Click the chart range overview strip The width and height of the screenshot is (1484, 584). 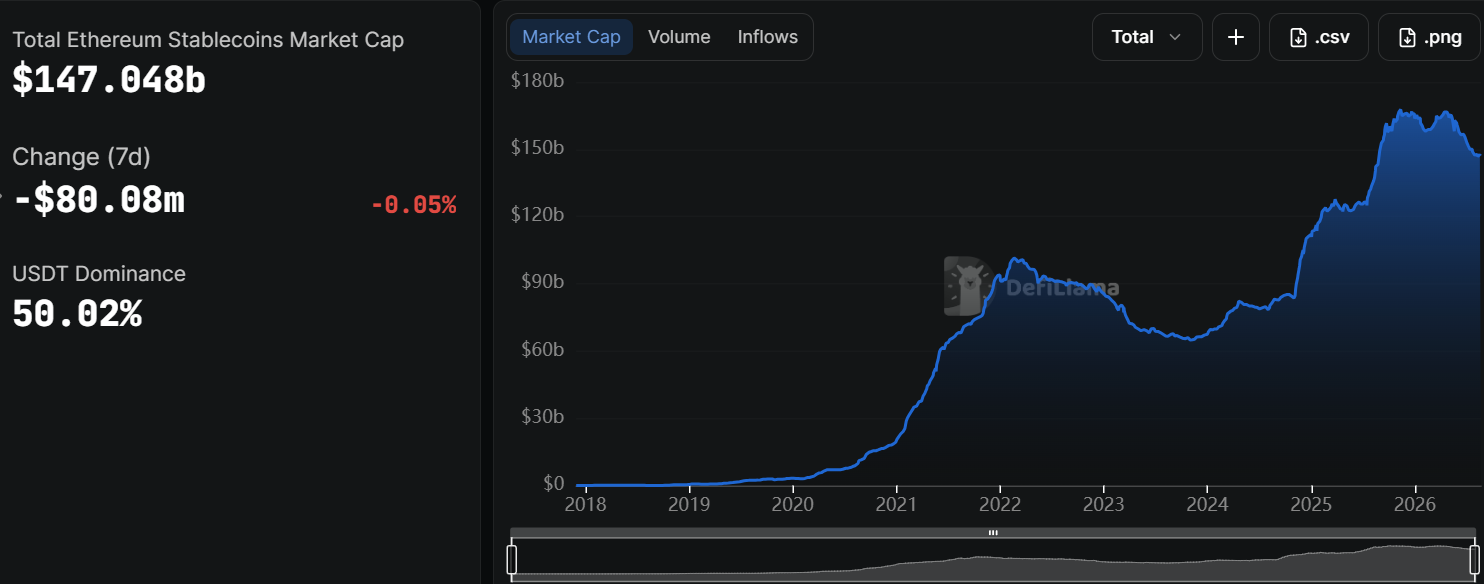[993, 559]
